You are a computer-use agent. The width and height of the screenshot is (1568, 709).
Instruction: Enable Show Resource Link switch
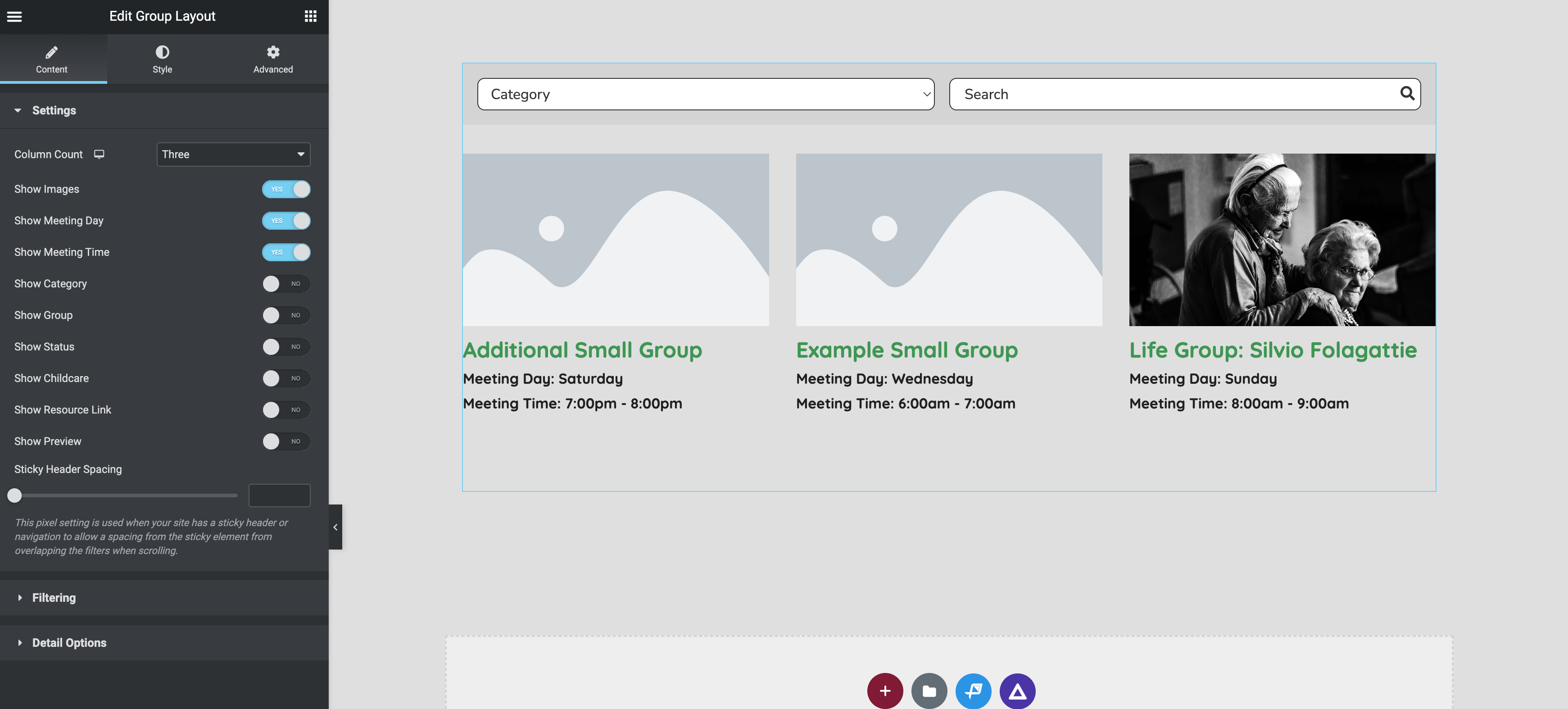(286, 410)
